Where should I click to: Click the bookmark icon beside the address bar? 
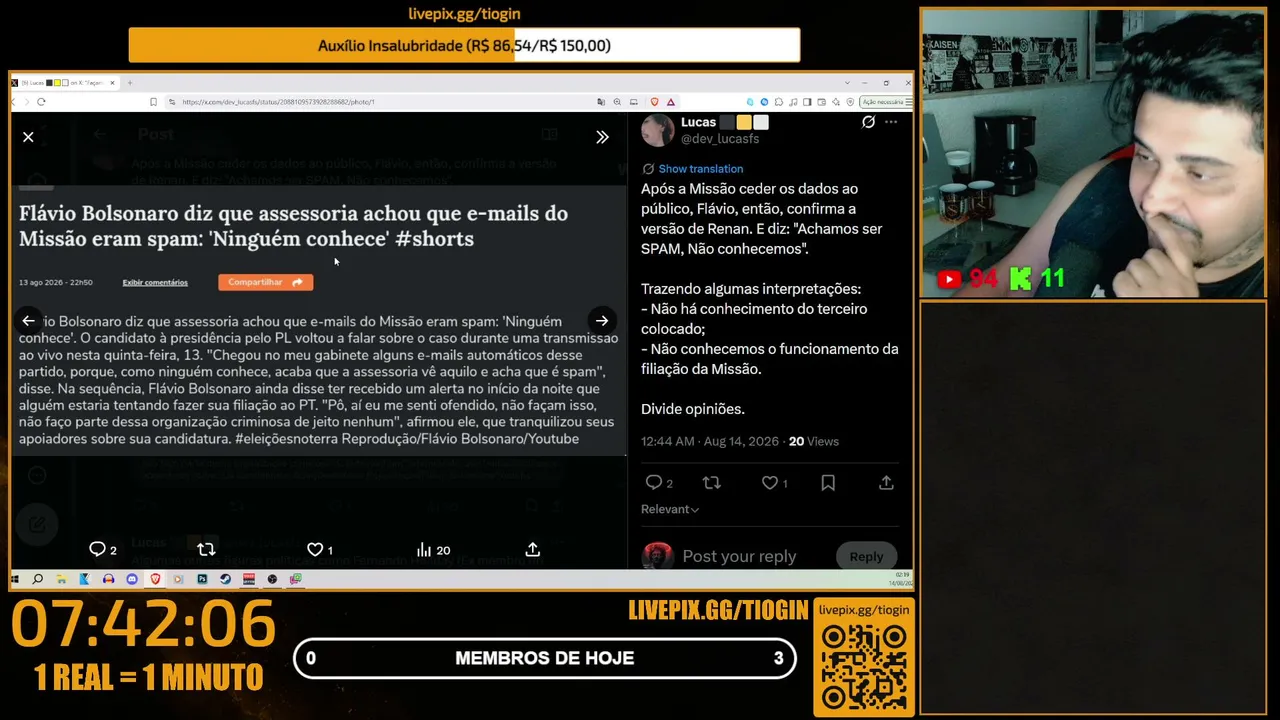(153, 102)
